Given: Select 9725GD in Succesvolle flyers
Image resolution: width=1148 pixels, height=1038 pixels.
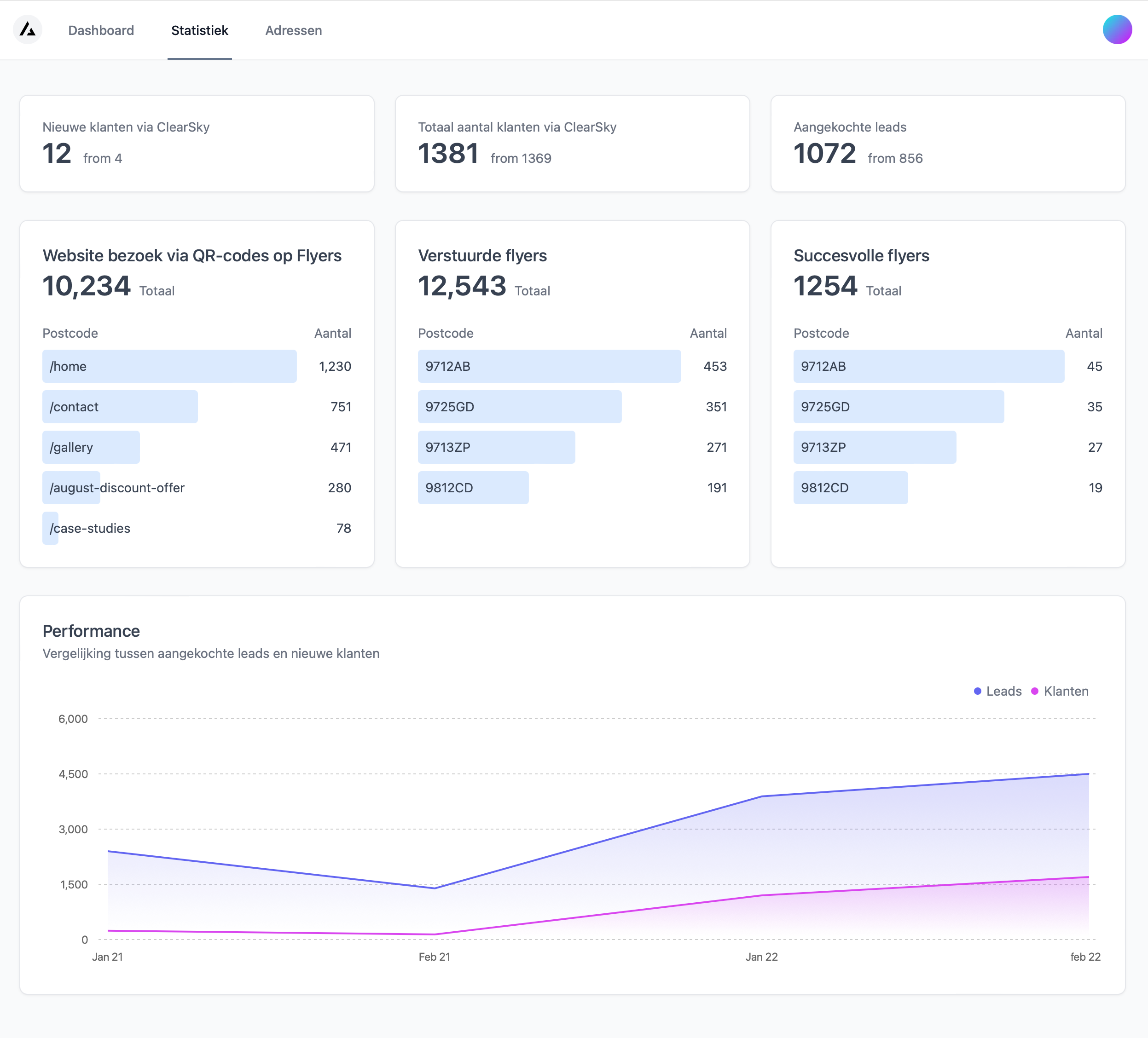Looking at the screenshot, I should [x=898, y=406].
